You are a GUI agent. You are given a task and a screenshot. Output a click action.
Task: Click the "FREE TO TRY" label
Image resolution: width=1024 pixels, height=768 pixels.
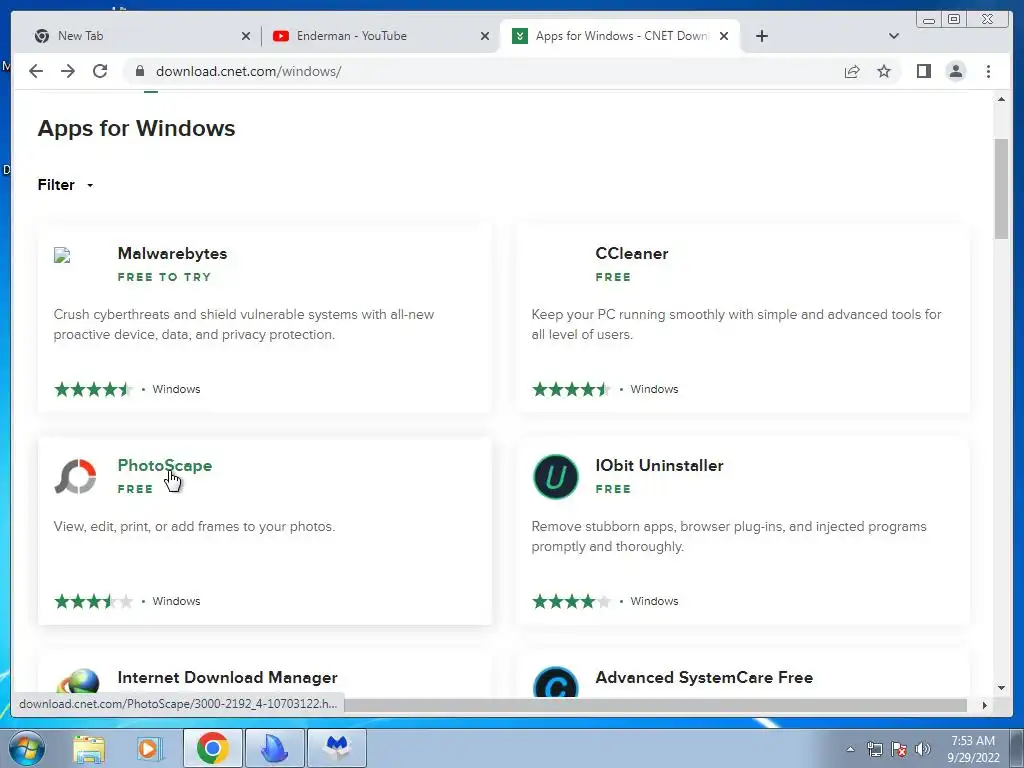coord(165,277)
